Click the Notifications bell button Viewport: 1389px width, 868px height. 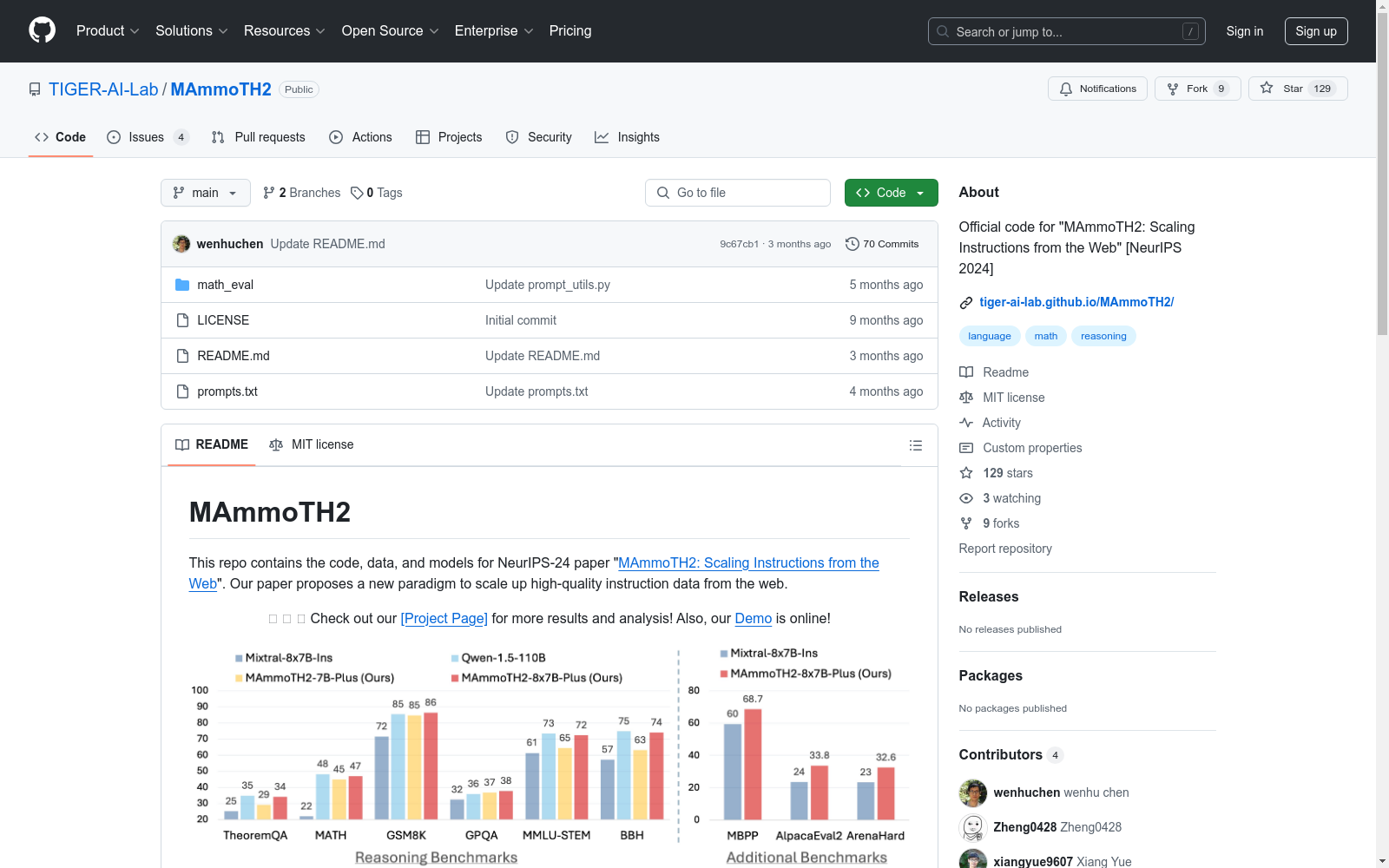[x=1098, y=89]
